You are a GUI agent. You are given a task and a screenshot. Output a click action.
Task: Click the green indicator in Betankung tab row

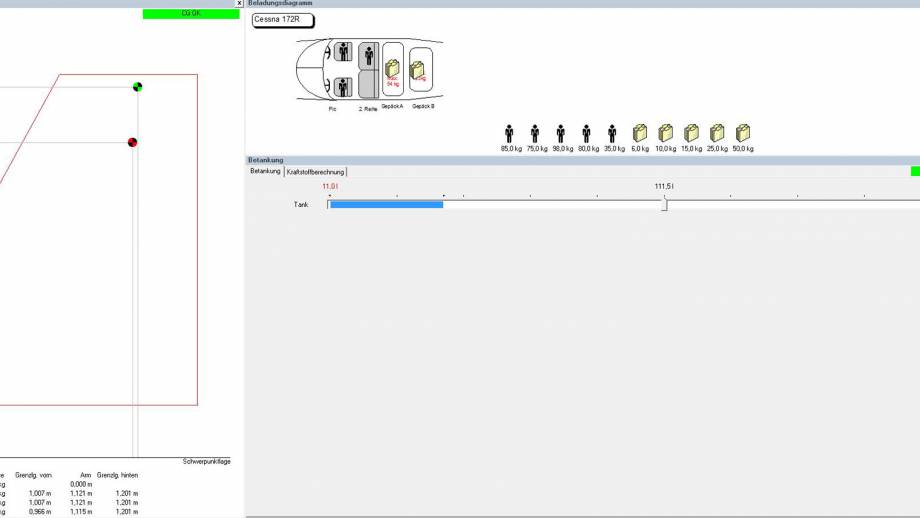(915, 171)
